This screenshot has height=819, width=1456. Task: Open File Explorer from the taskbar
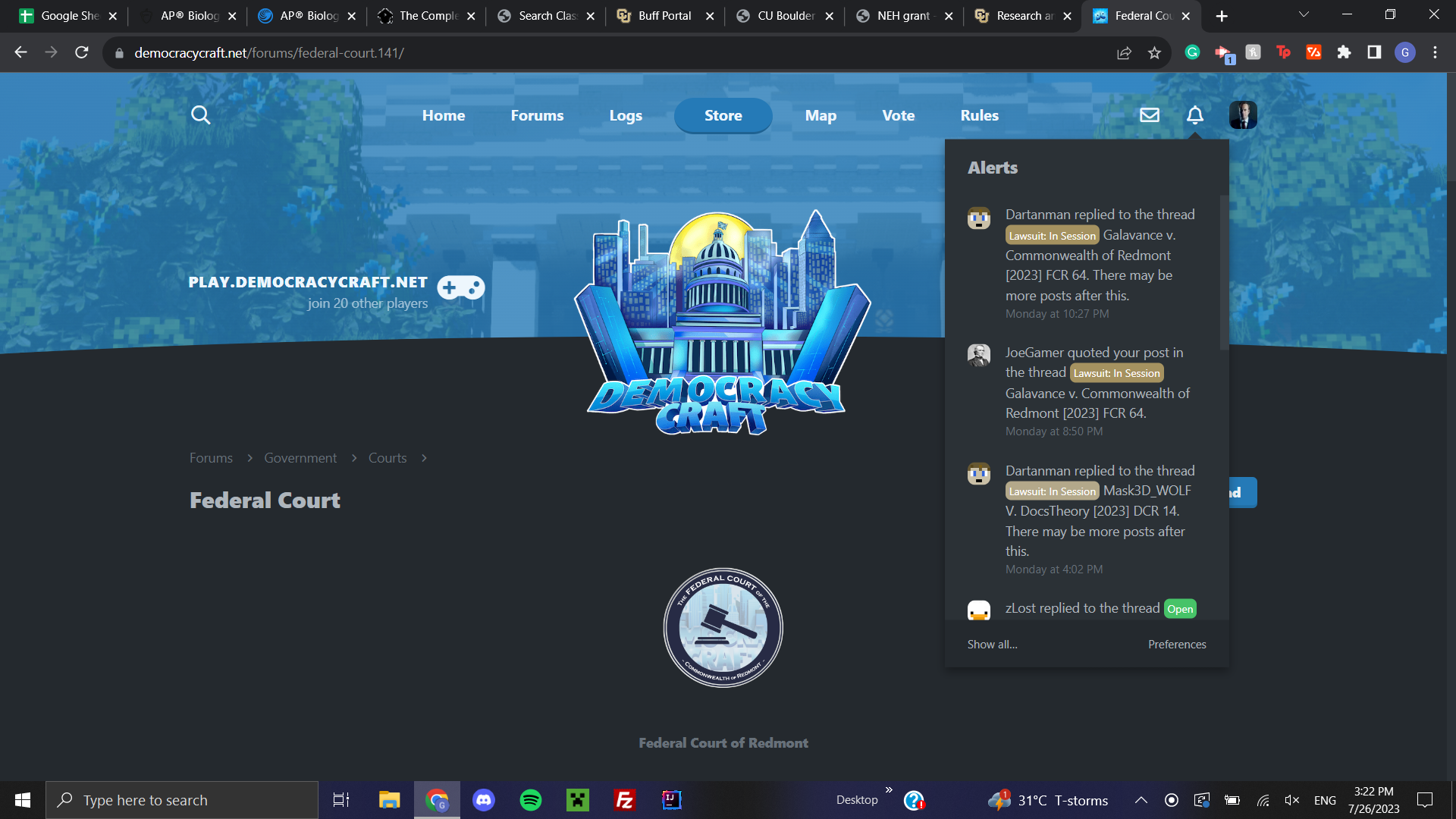[x=390, y=800]
